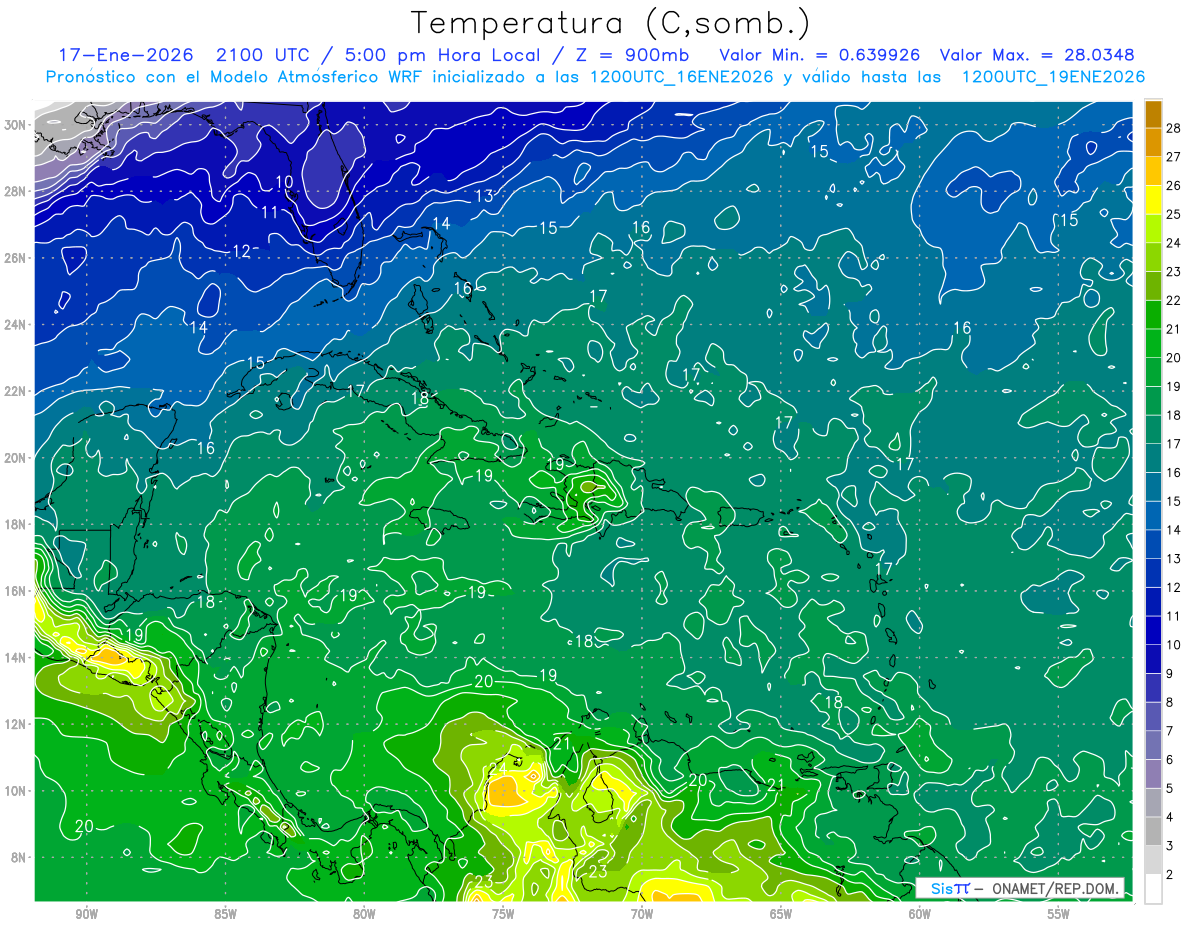Viewport: 1200px width, 927px height.
Task: Click the 80W longitude axis label
Action: point(364,914)
